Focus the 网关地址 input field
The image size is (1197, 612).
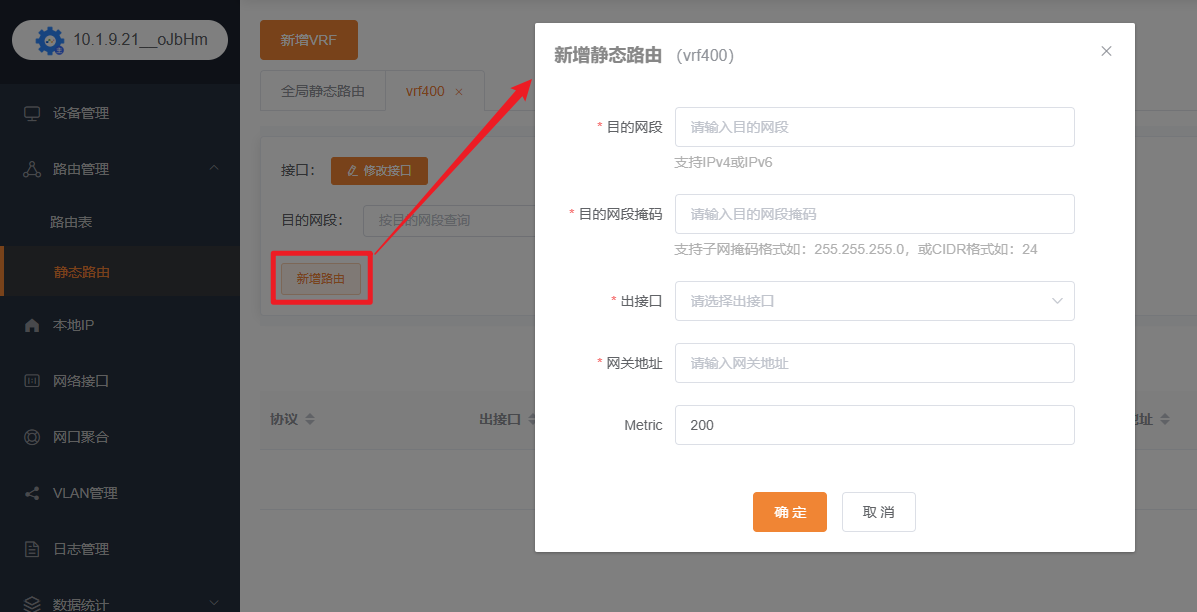point(874,363)
